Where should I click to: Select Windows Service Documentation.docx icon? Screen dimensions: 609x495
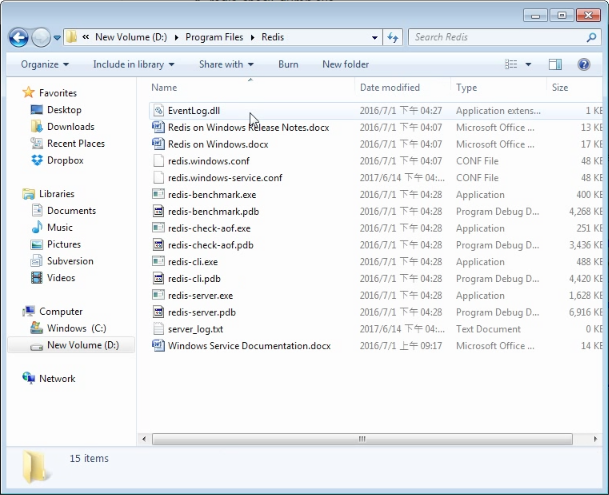coord(158,346)
